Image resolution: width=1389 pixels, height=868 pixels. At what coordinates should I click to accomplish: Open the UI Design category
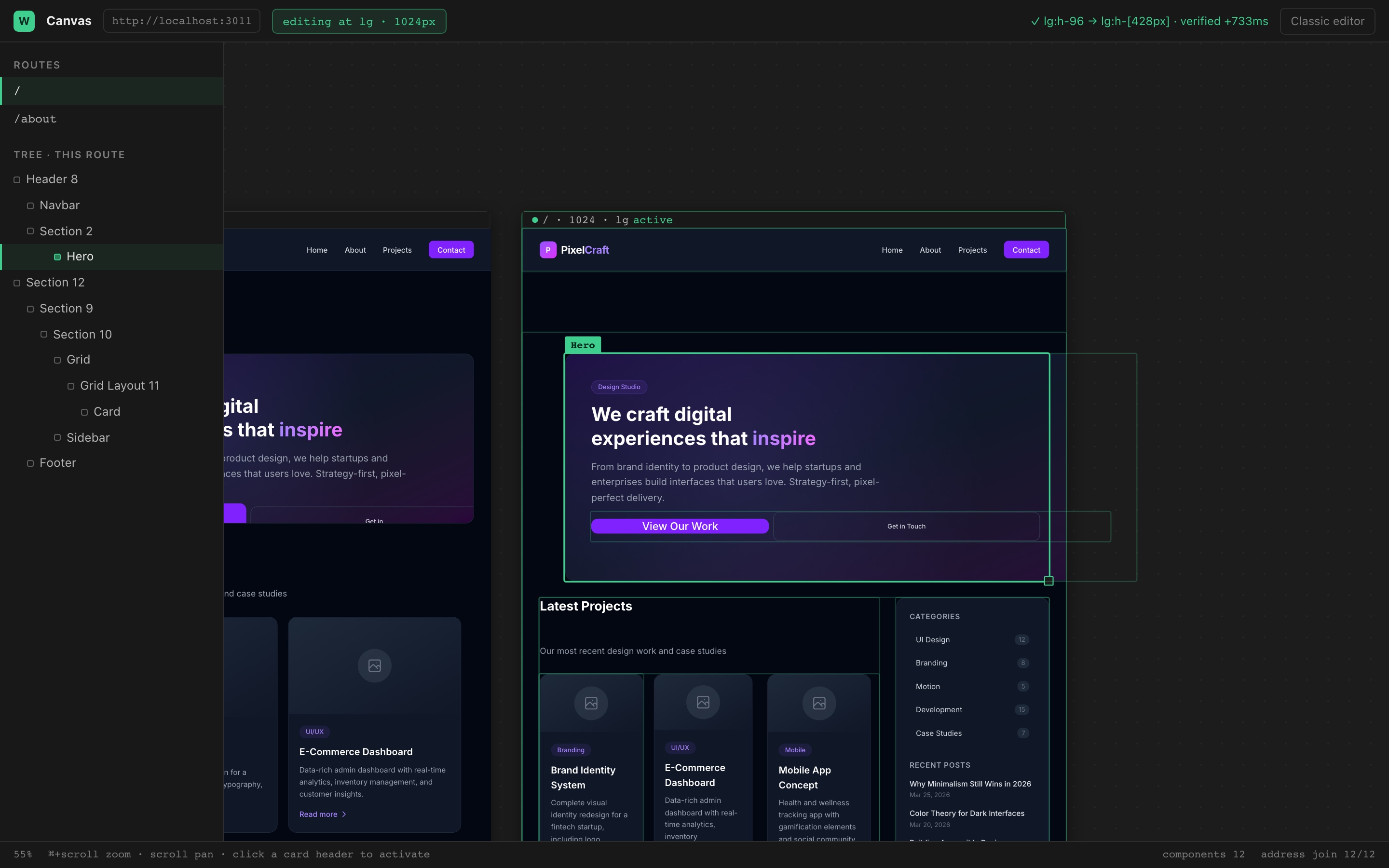(972, 639)
